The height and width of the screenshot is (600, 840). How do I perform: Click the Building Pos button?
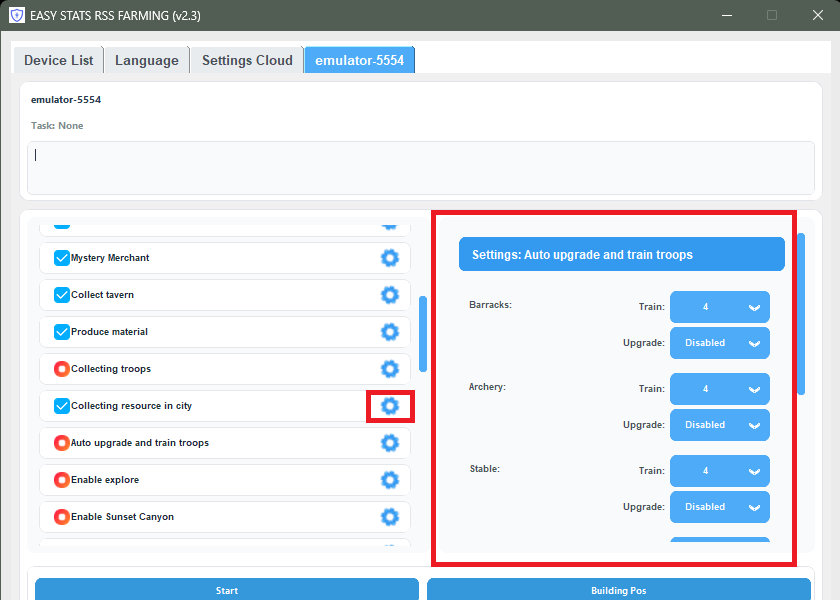click(619, 589)
